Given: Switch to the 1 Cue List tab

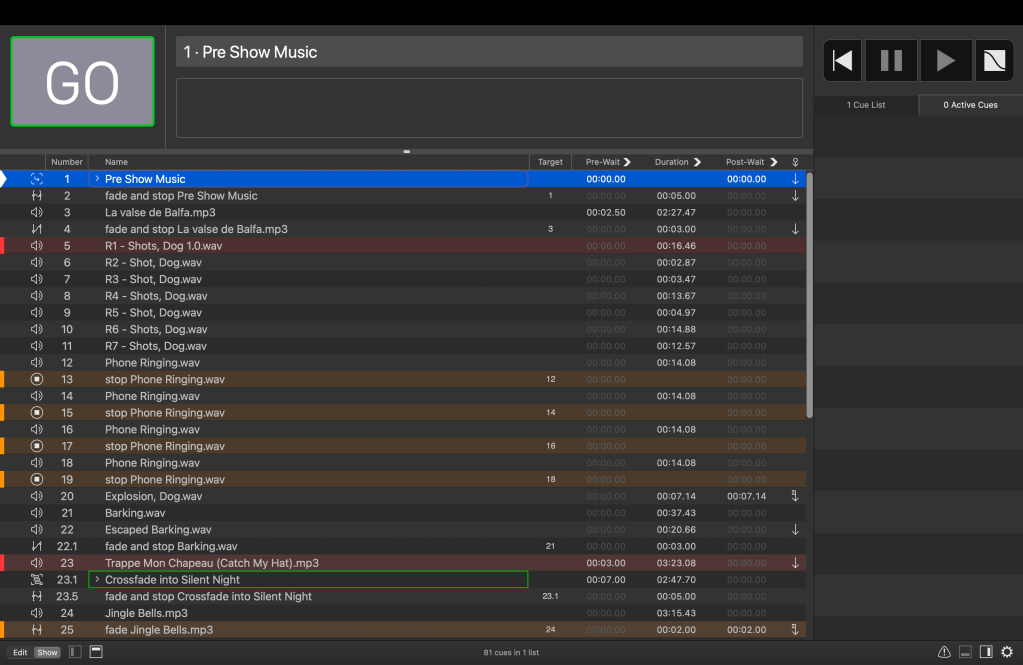Looking at the screenshot, I should tap(866, 105).
